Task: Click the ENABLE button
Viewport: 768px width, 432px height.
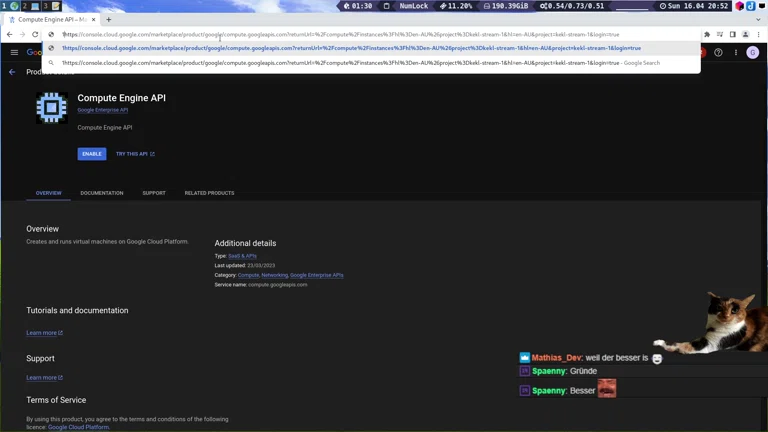Action: (x=92, y=154)
